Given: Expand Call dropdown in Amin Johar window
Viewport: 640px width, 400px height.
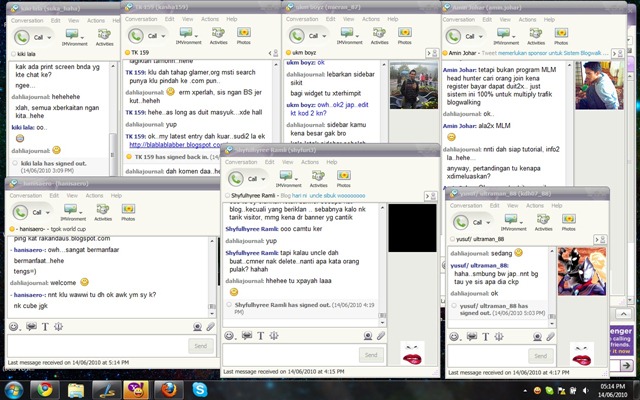Looking at the screenshot, I should [481, 36].
